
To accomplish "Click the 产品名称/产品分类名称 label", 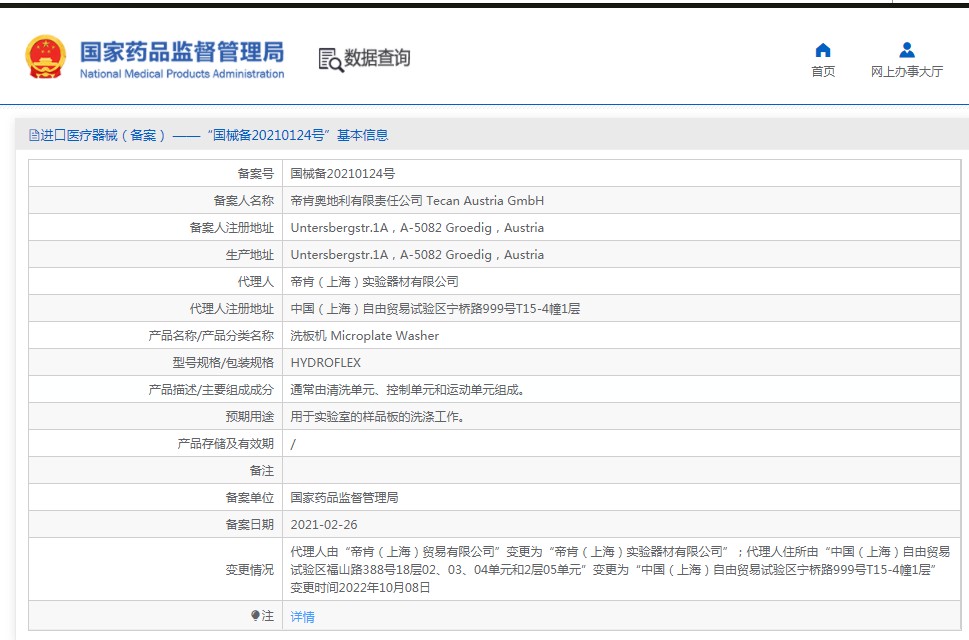I will point(211,336).
